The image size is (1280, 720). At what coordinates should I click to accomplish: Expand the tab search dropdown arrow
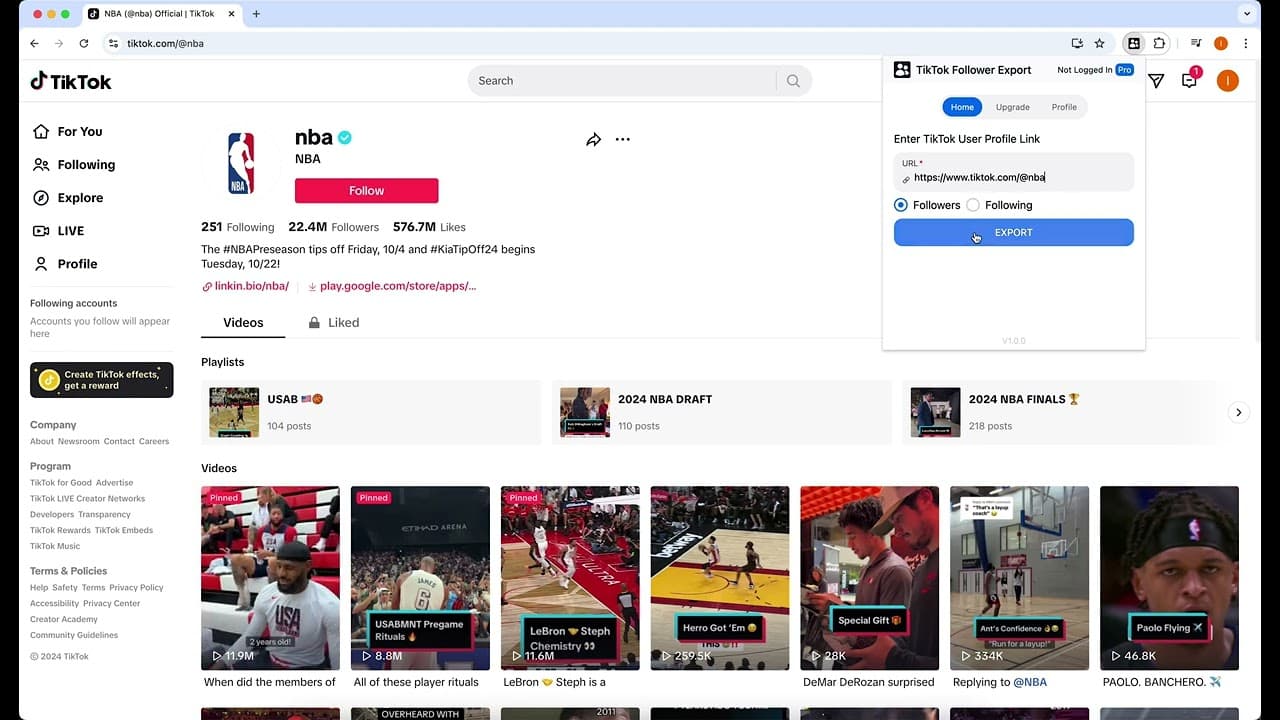[1246, 14]
